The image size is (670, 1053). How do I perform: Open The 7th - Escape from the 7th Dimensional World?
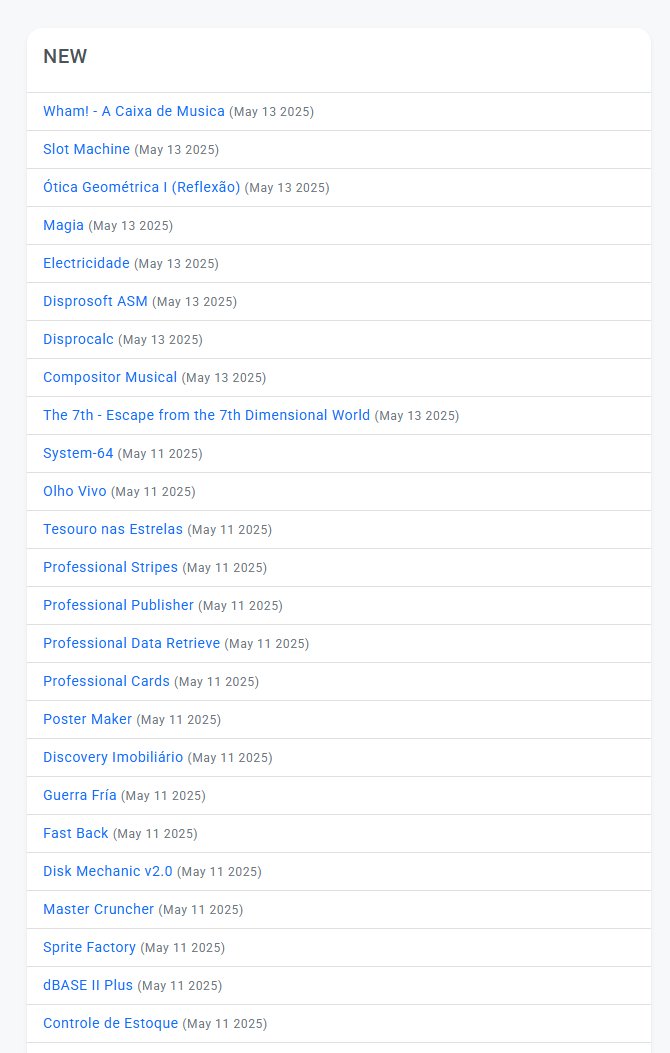coord(206,416)
